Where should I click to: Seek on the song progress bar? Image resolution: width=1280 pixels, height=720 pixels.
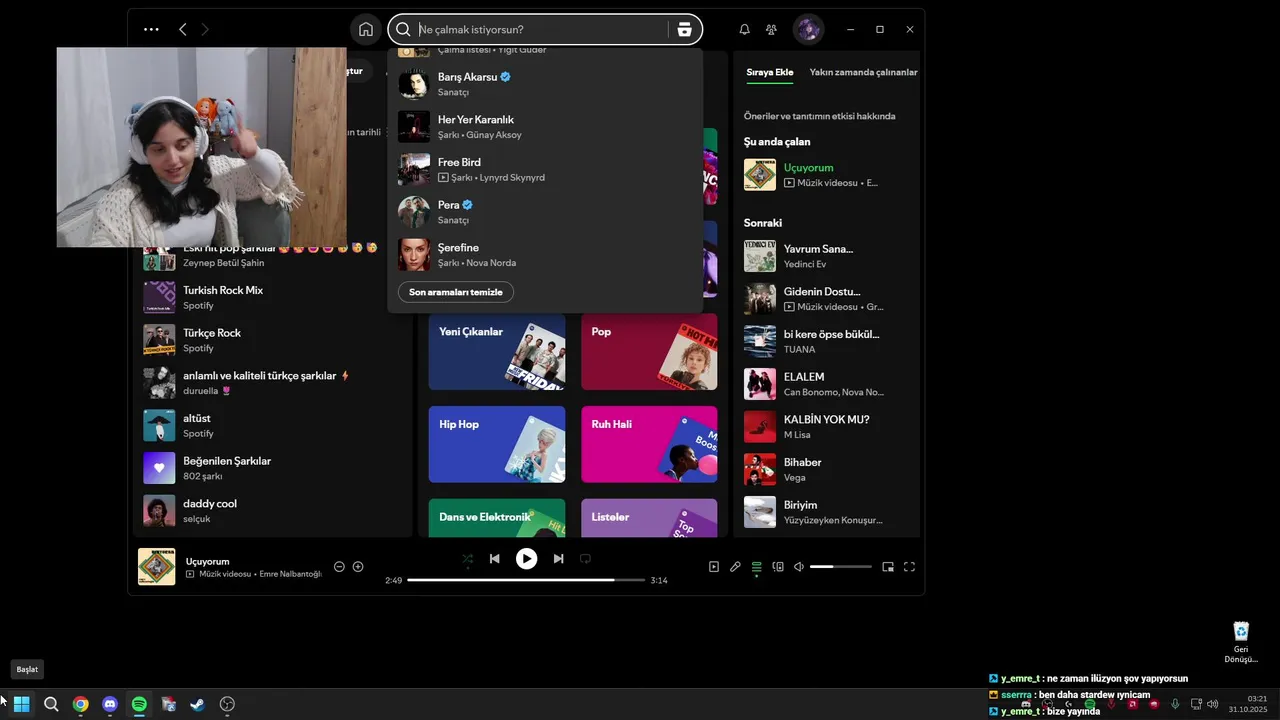pyautogui.click(x=526, y=580)
